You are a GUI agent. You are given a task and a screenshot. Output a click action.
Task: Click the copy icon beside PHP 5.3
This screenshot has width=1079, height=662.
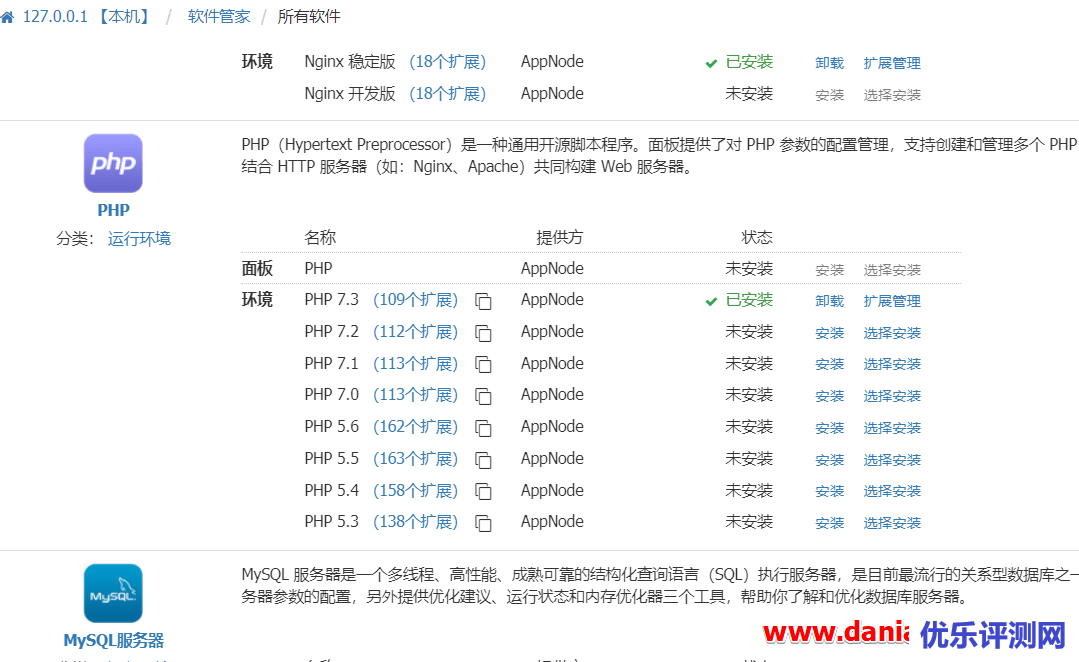coord(483,523)
